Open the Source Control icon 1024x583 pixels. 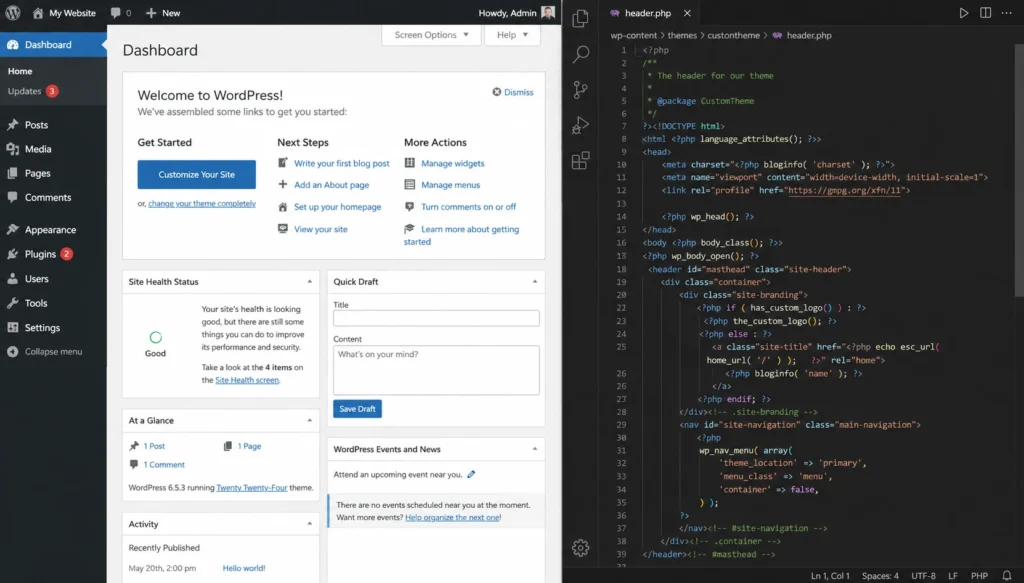(580, 89)
